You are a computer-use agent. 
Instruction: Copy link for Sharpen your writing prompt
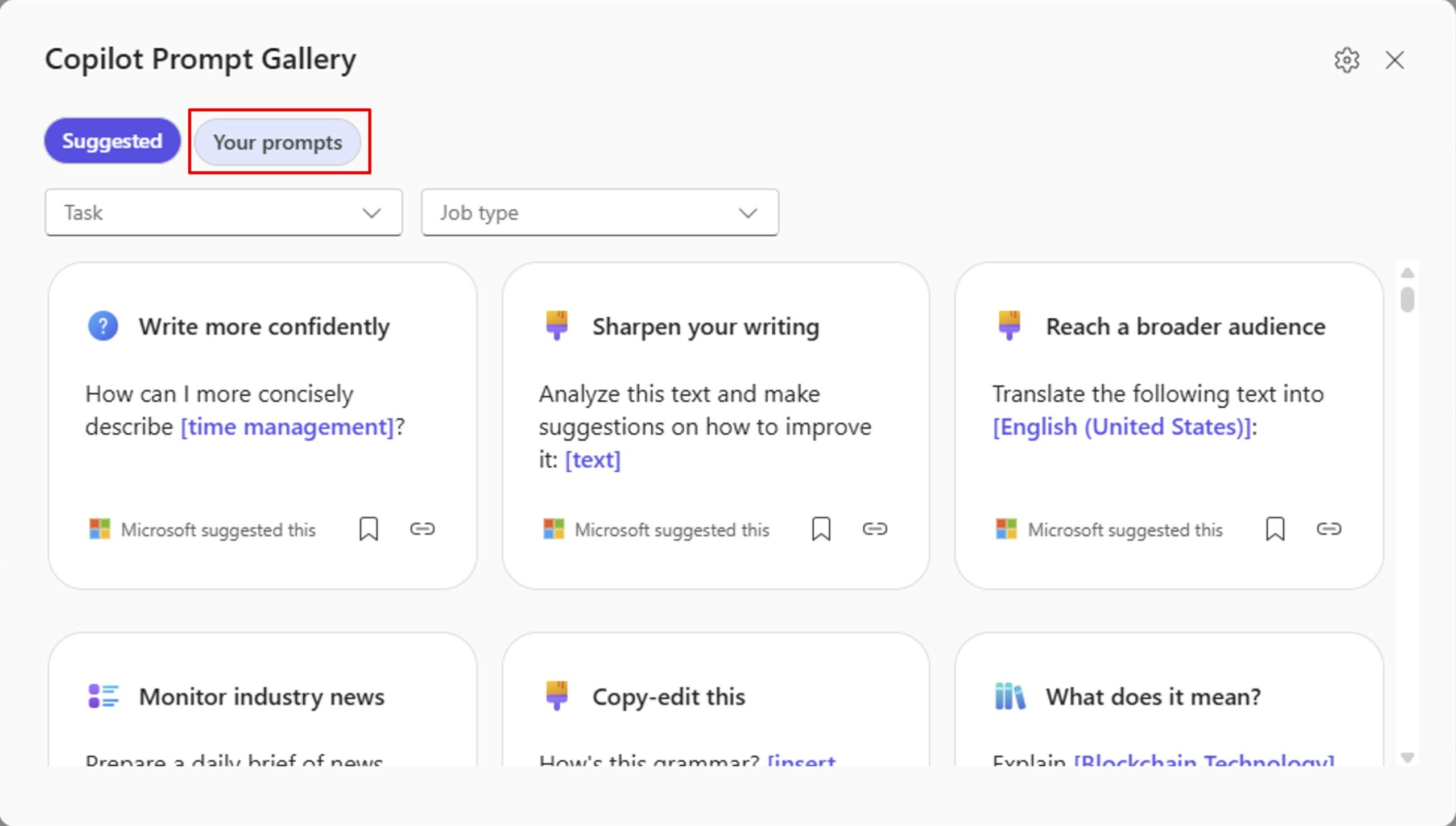tap(874, 529)
